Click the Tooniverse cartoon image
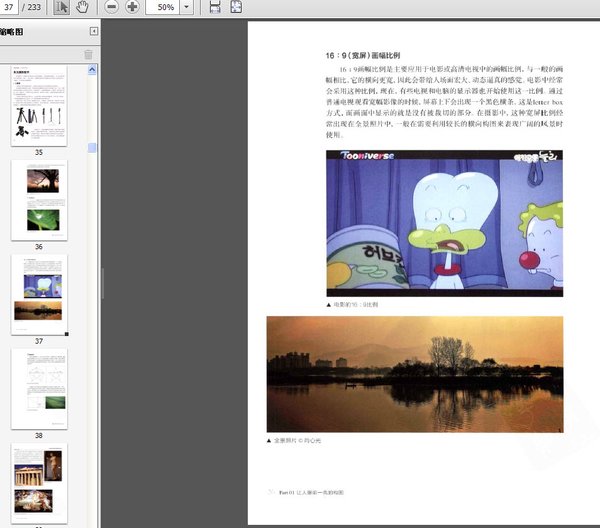The height and width of the screenshot is (528, 600). [445, 223]
